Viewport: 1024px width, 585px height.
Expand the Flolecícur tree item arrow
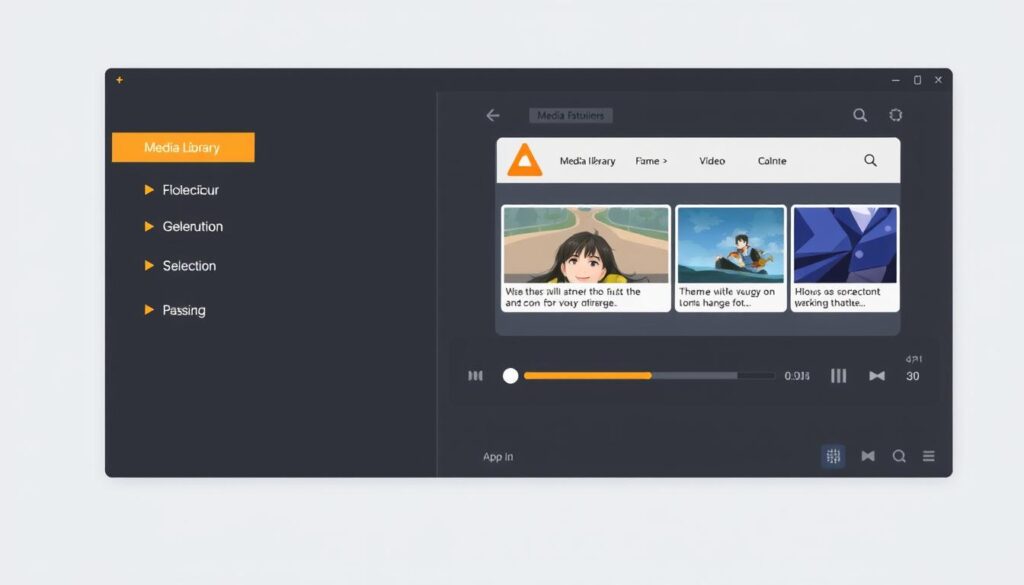(149, 190)
